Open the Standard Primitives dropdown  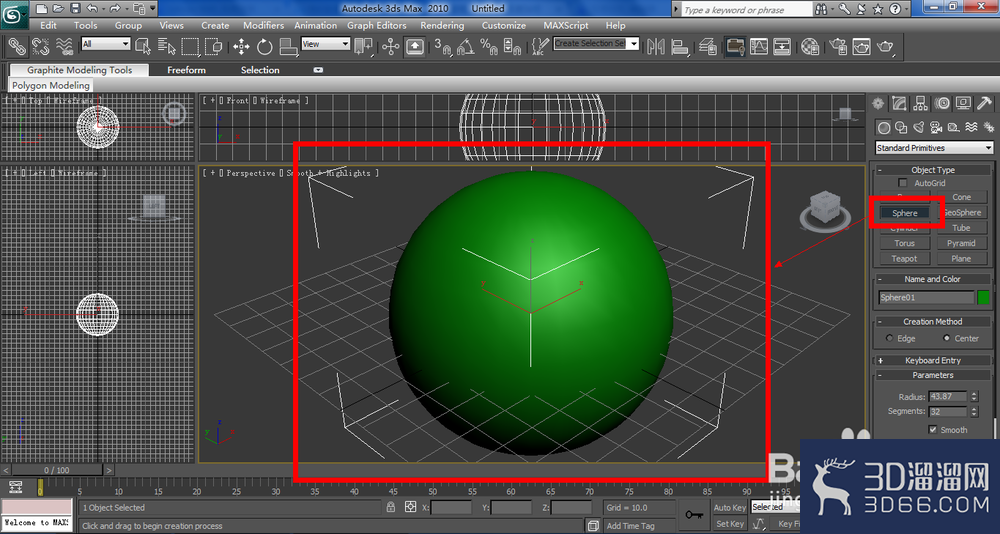click(934, 148)
